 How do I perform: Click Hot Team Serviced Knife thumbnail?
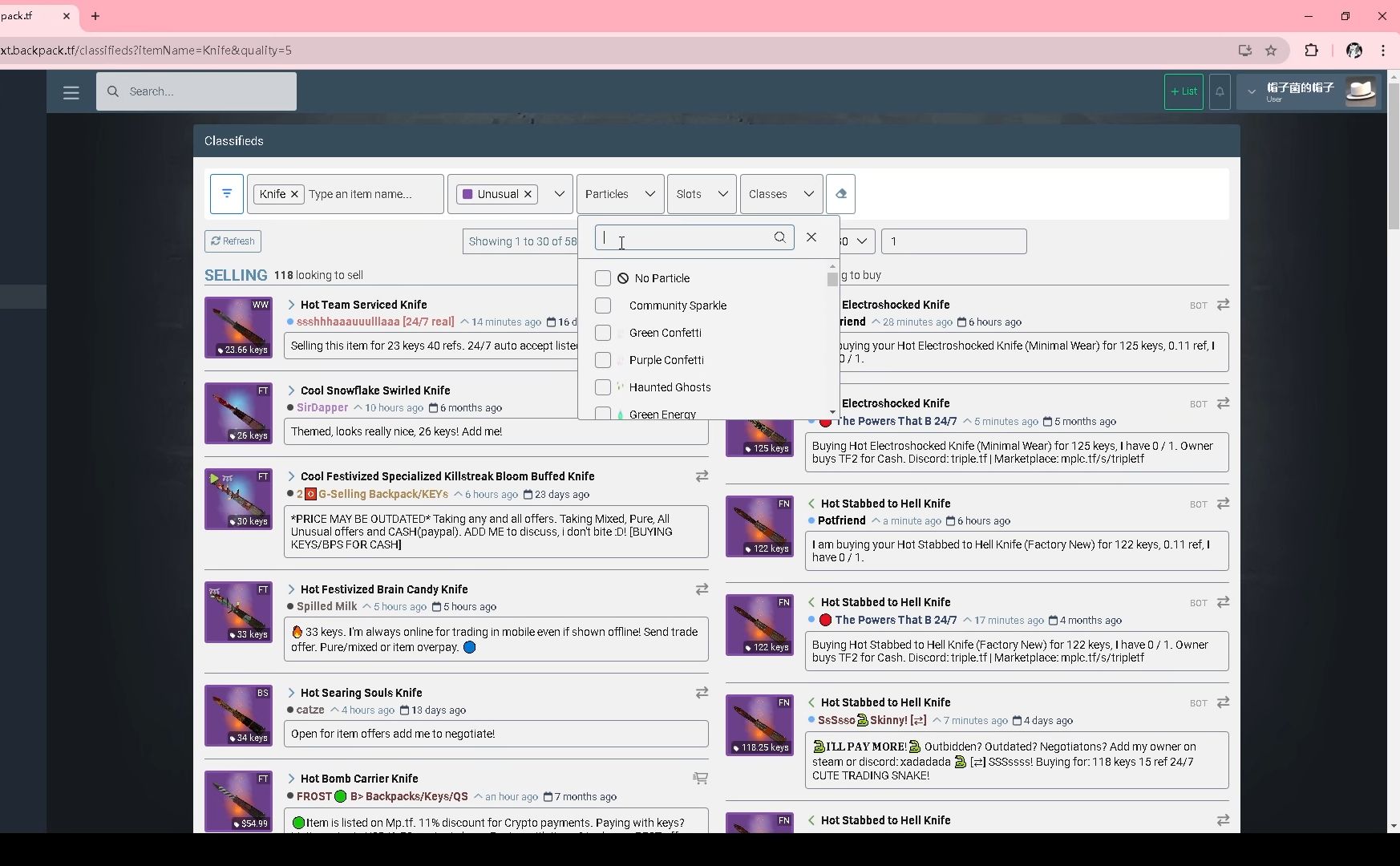point(238,328)
